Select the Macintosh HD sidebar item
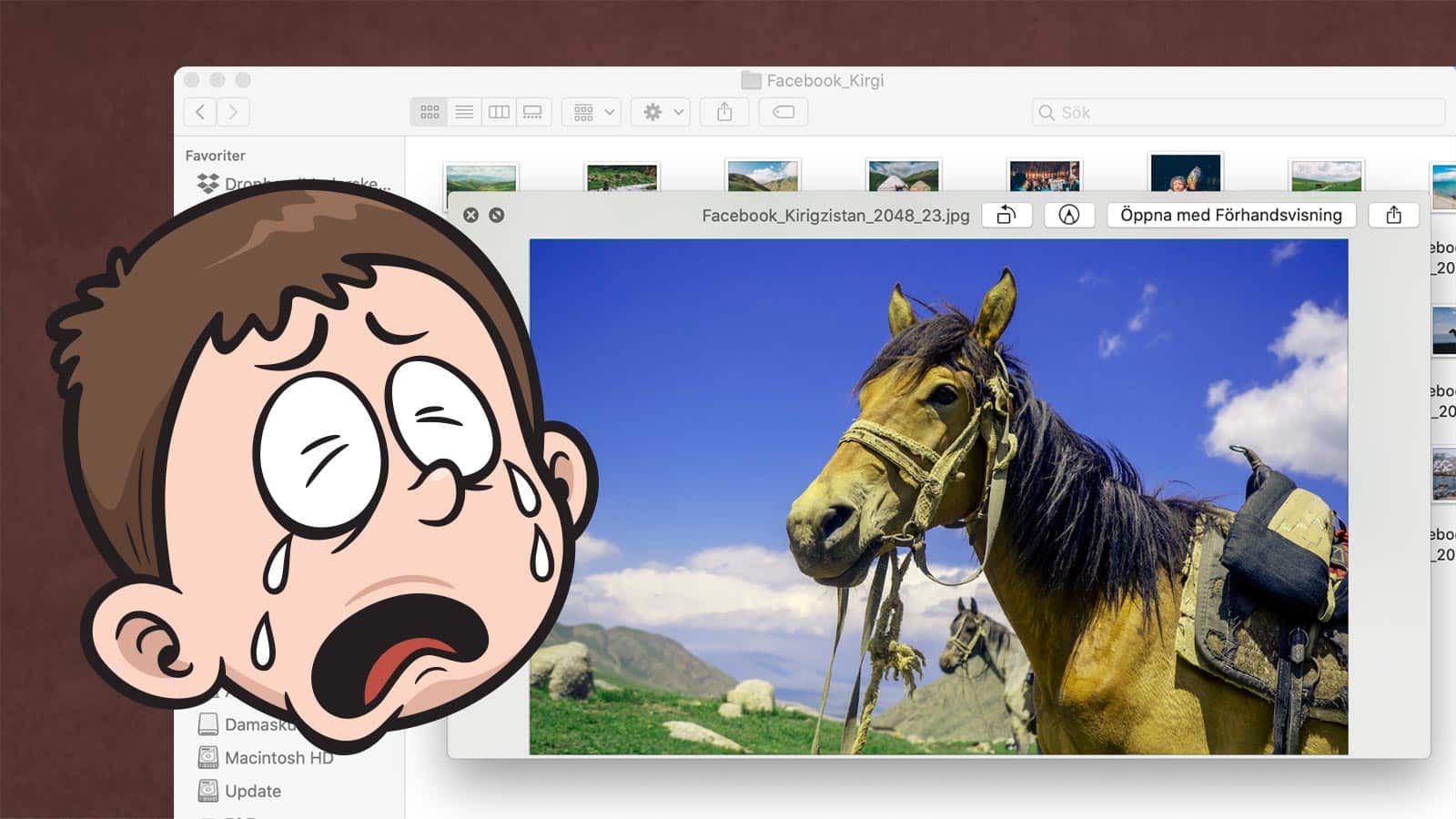1456x819 pixels. tap(266, 757)
